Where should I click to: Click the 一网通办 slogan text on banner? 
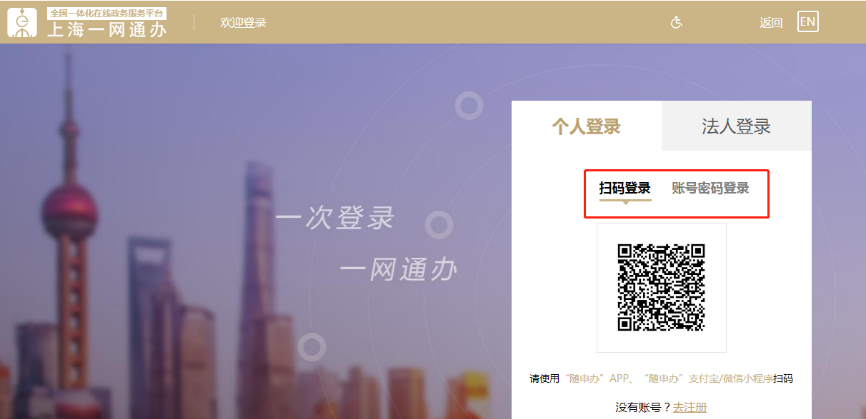(399, 271)
